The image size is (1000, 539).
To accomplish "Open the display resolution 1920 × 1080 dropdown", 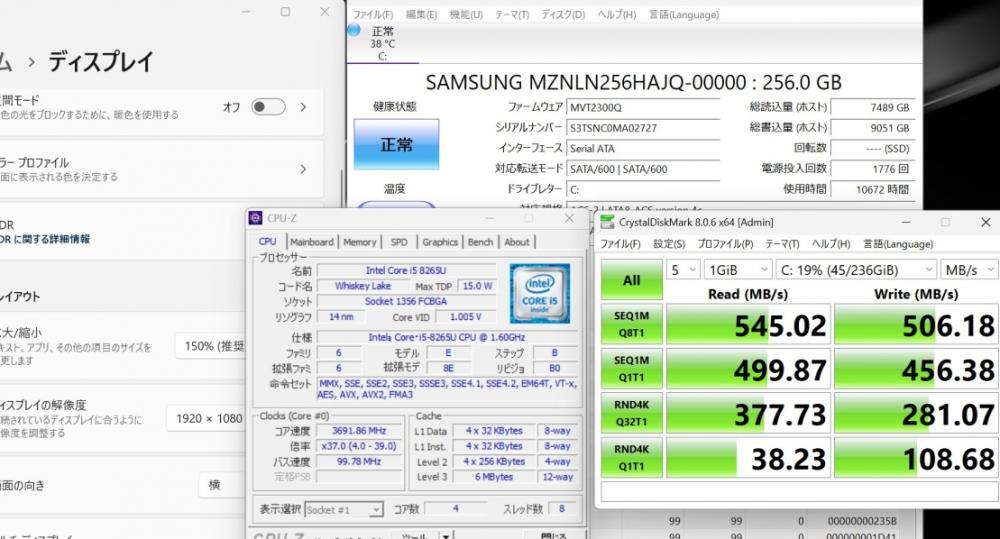I will [x=207, y=418].
